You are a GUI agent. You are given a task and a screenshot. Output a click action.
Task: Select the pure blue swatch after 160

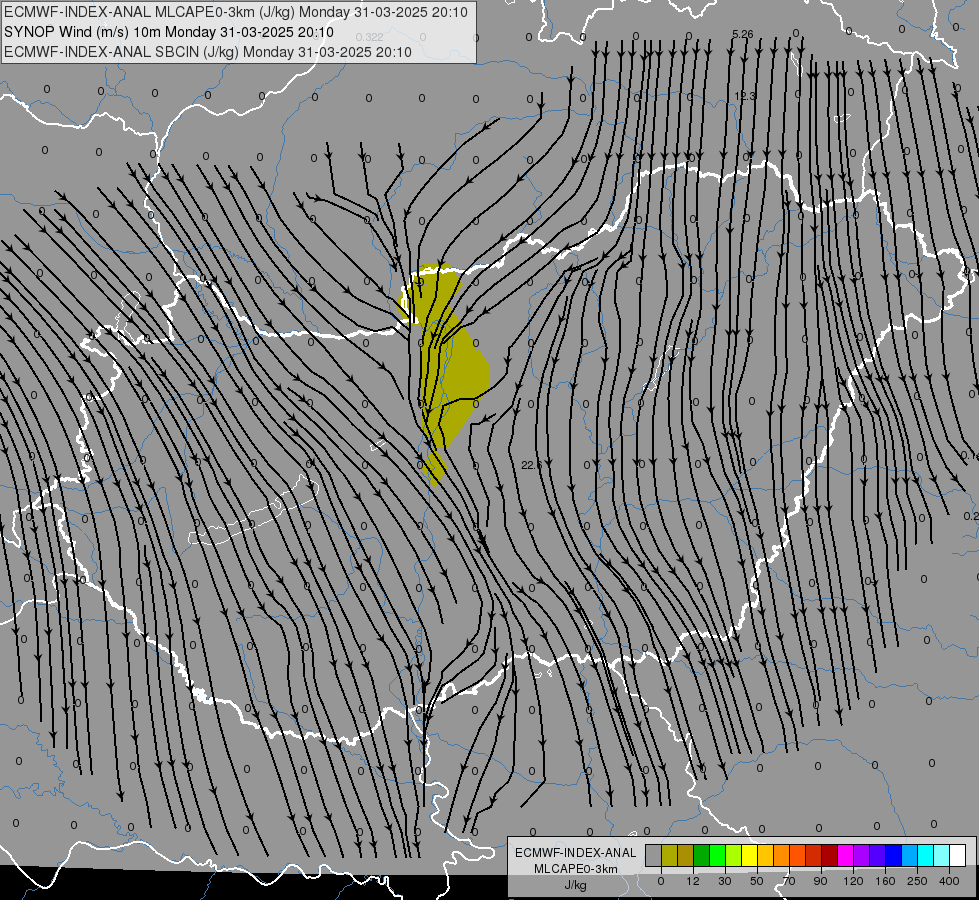point(893,856)
